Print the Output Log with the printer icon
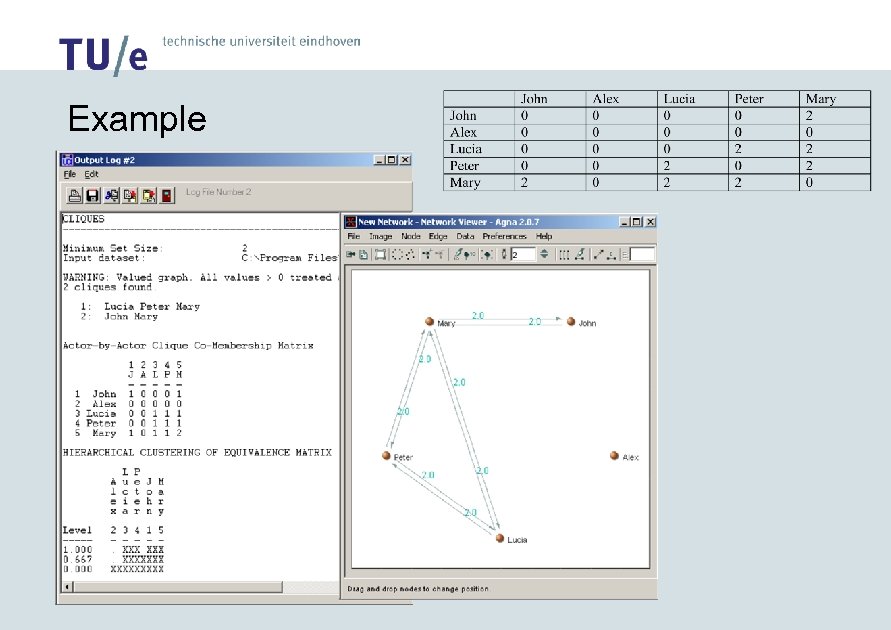This screenshot has width=891, height=630. [x=74, y=196]
